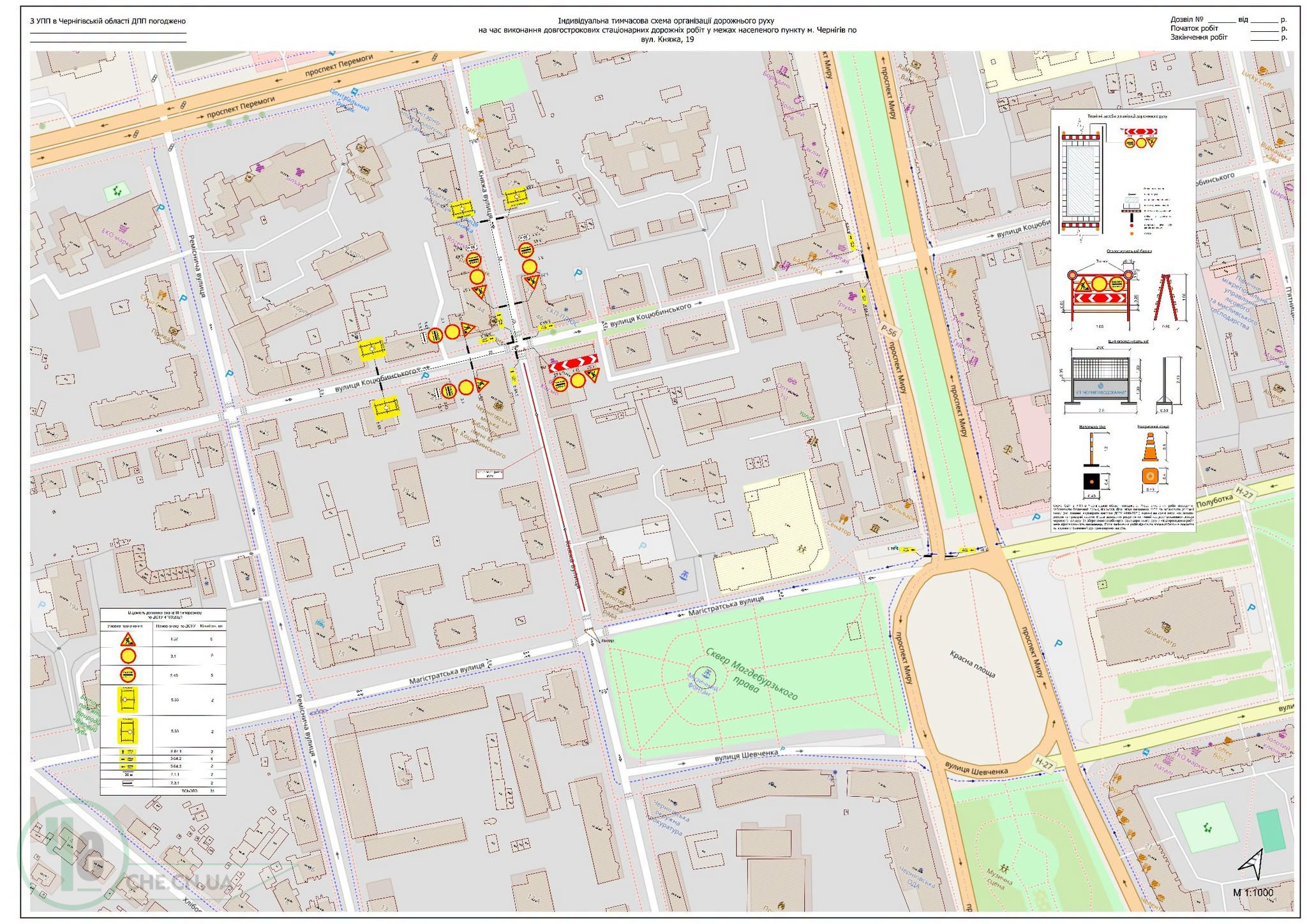Click the theatre masks icon at Драмтеатр
Image resolution: width=1307 pixels, height=924 pixels.
click(1166, 627)
